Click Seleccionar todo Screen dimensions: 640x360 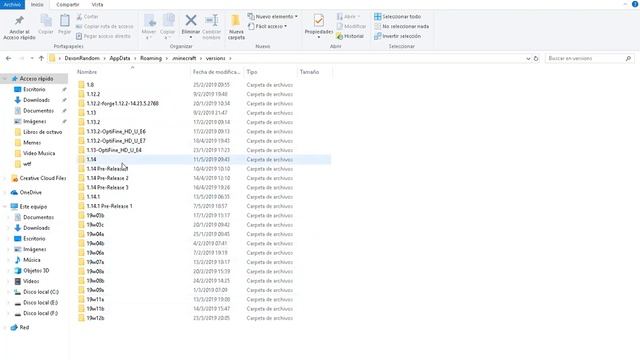coord(398,17)
